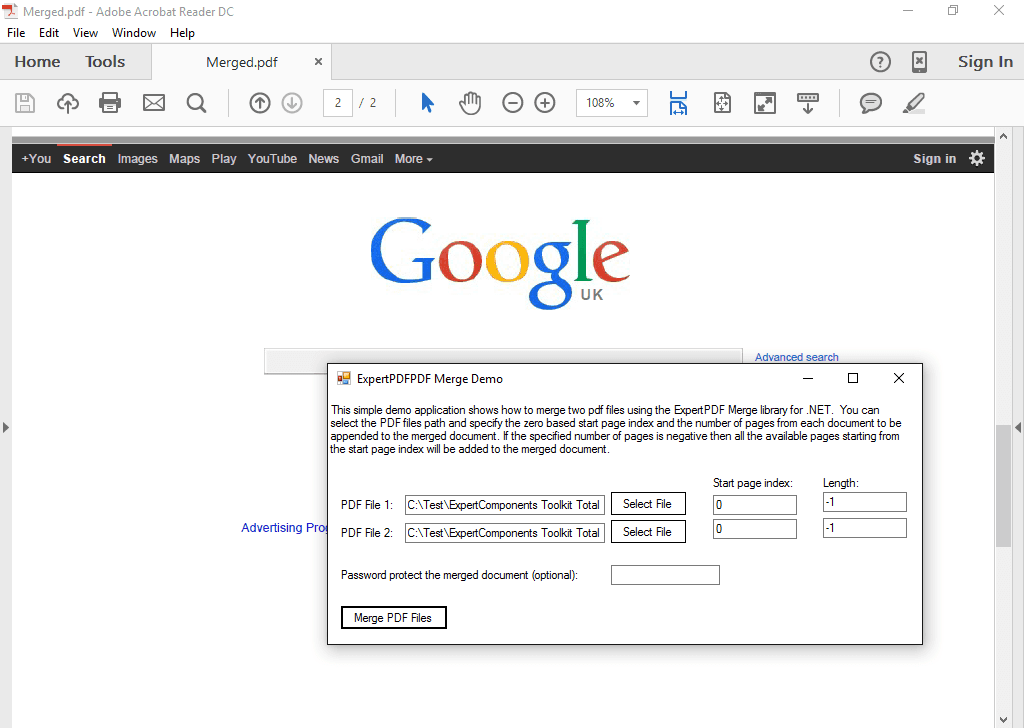
Task: Open the Window menu
Action: [x=134, y=33]
